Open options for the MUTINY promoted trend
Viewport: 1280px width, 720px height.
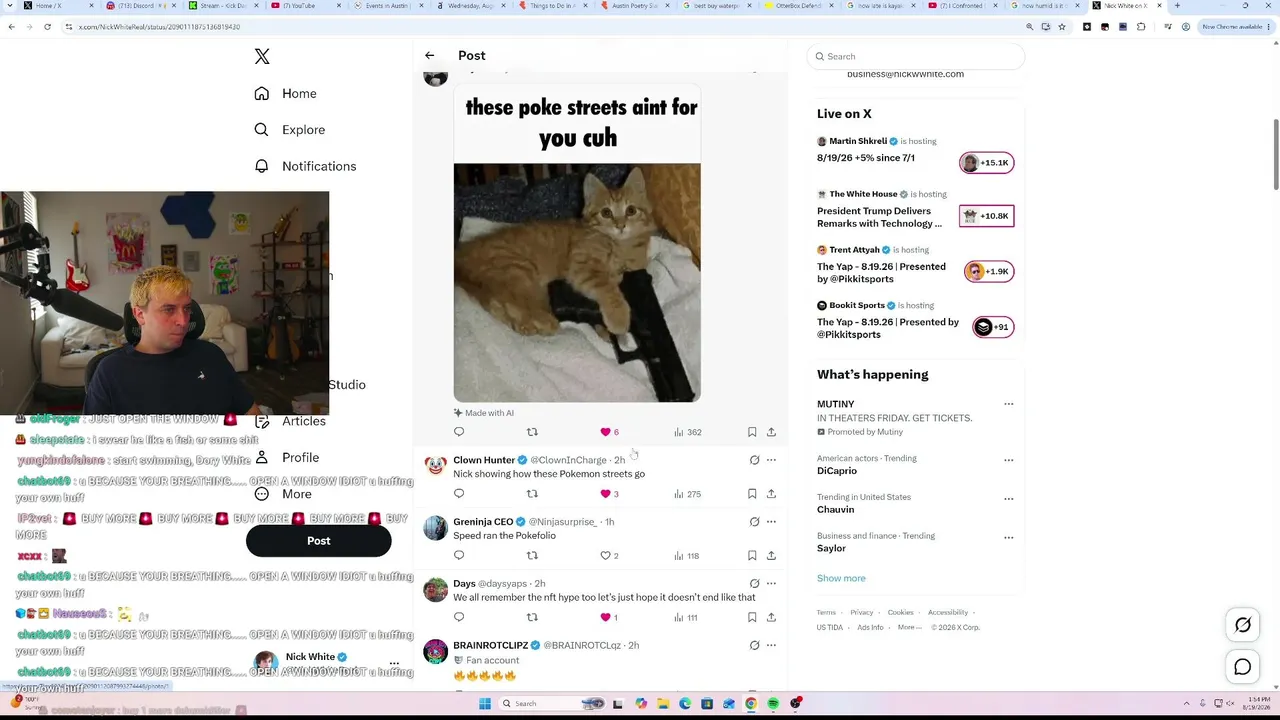(1008, 405)
